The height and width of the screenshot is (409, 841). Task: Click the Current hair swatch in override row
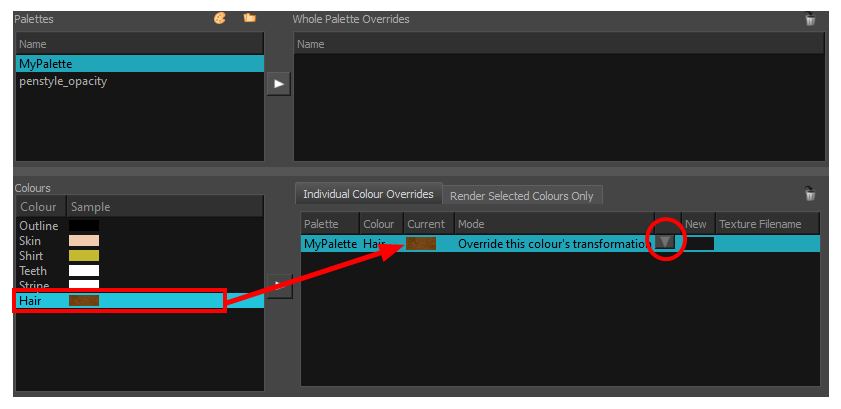point(421,243)
